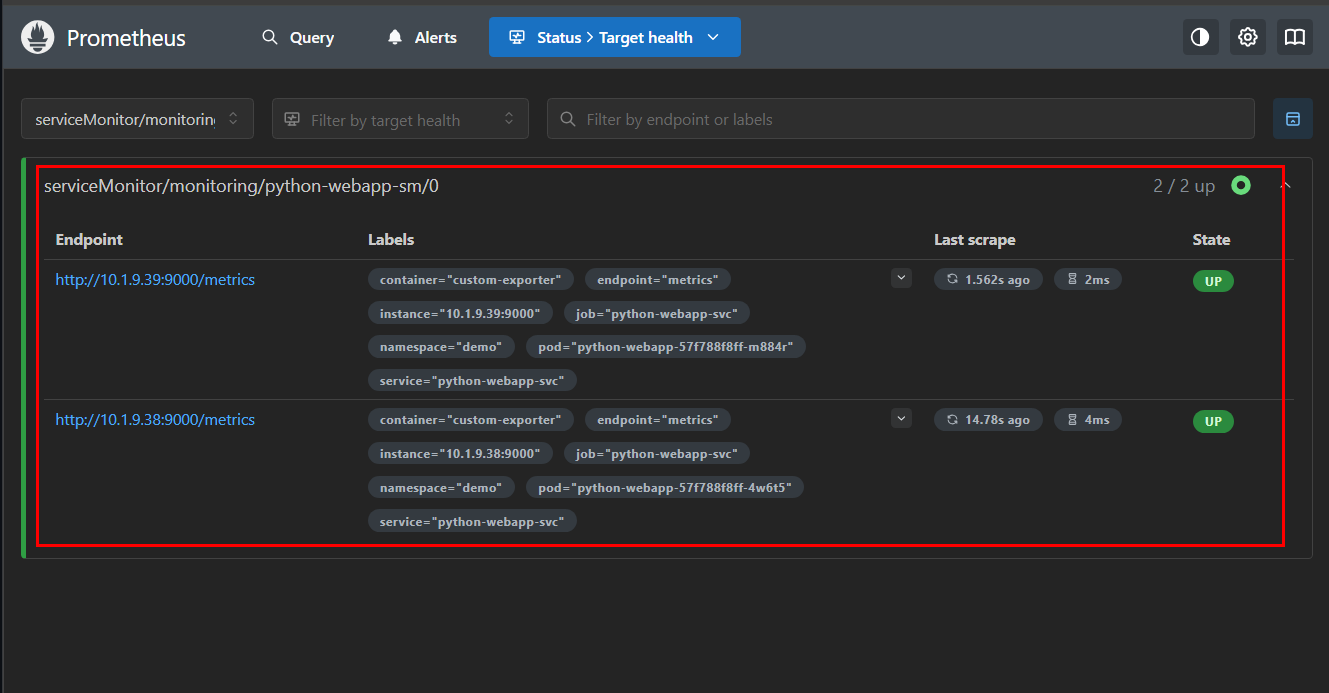Viewport: 1329px width, 693px height.
Task: Click the instance="10.1.9.38:9000" label
Action: click(x=460, y=453)
